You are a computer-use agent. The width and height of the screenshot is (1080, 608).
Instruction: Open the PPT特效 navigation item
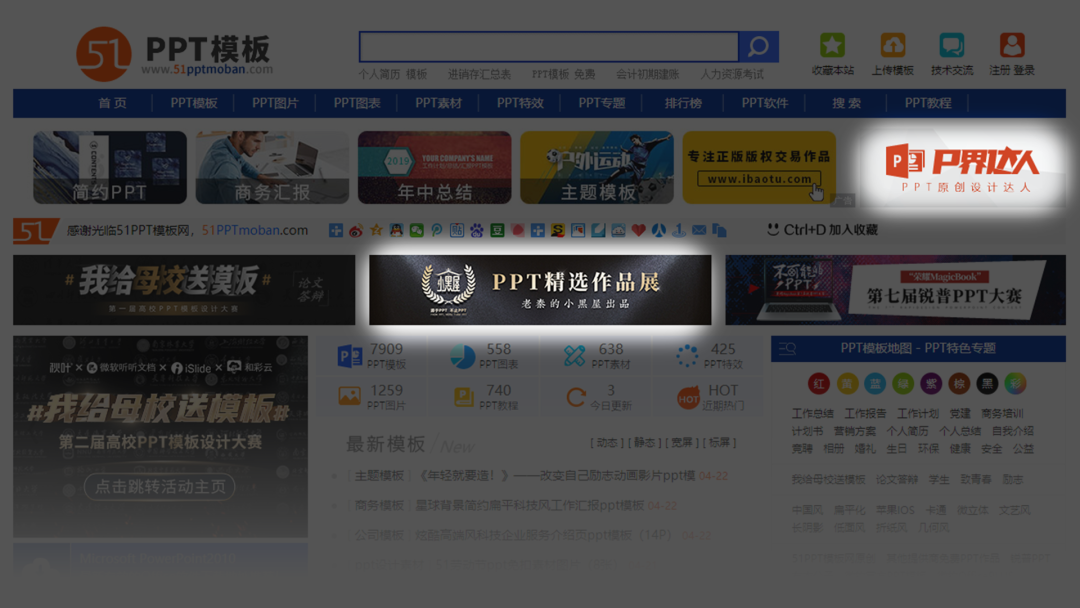tap(520, 103)
